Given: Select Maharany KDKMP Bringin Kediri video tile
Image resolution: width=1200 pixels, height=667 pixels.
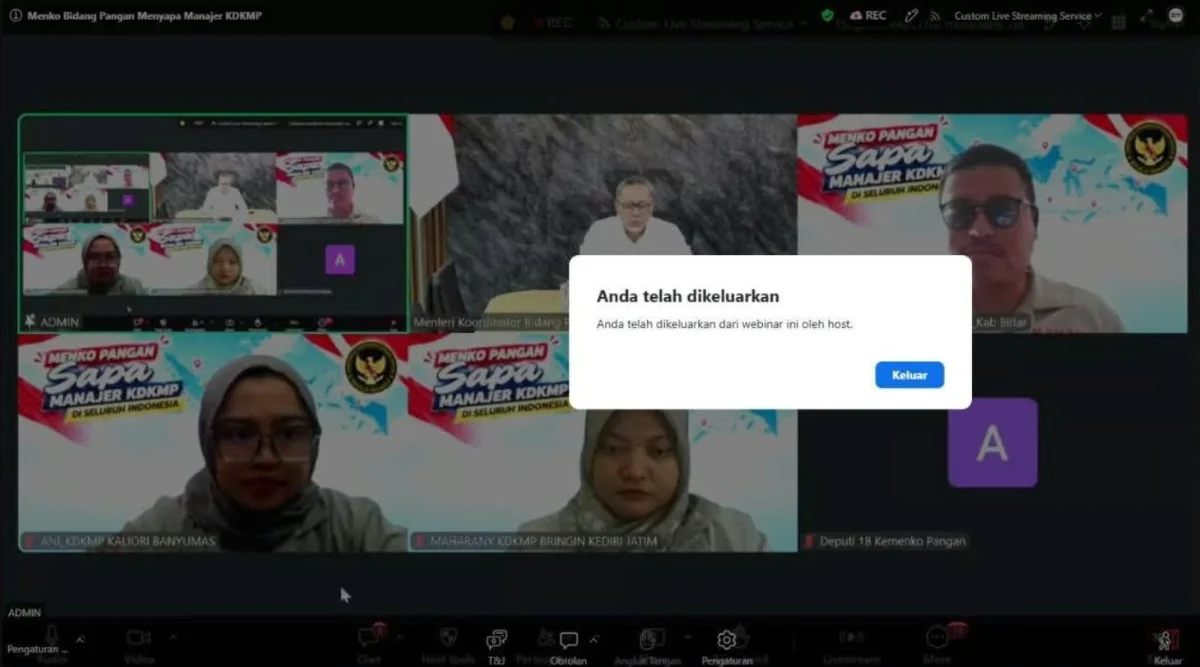Looking at the screenshot, I should pyautogui.click(x=603, y=442).
